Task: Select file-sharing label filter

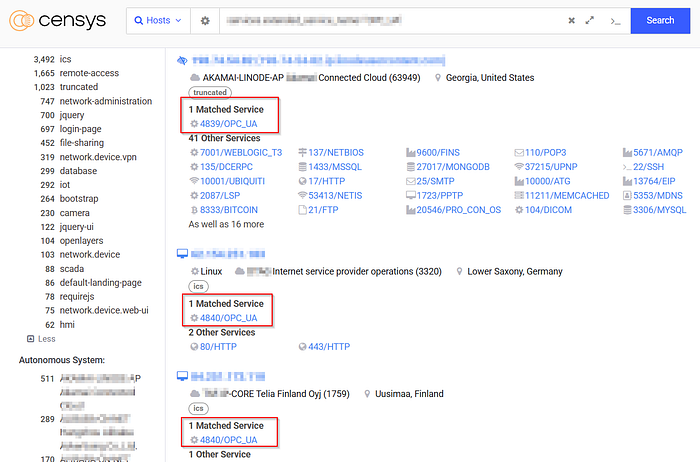Action: (x=82, y=143)
